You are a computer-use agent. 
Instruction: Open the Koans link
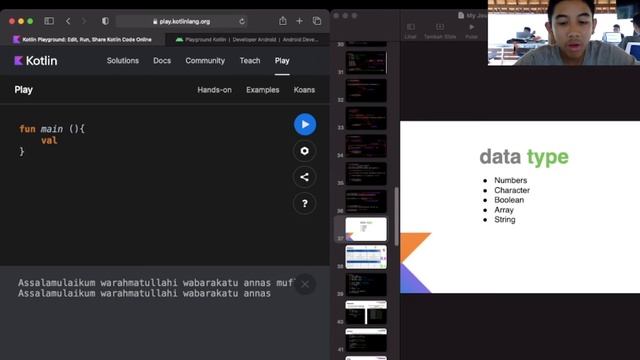click(x=304, y=90)
